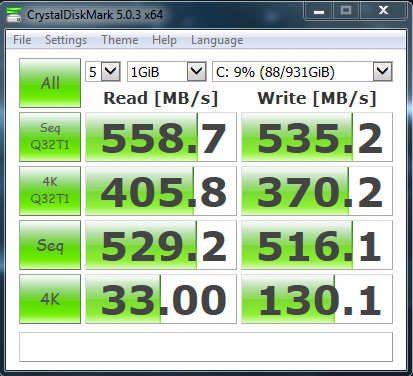This screenshot has height=376, width=413.
Task: Open the File menu
Action: (x=22, y=40)
